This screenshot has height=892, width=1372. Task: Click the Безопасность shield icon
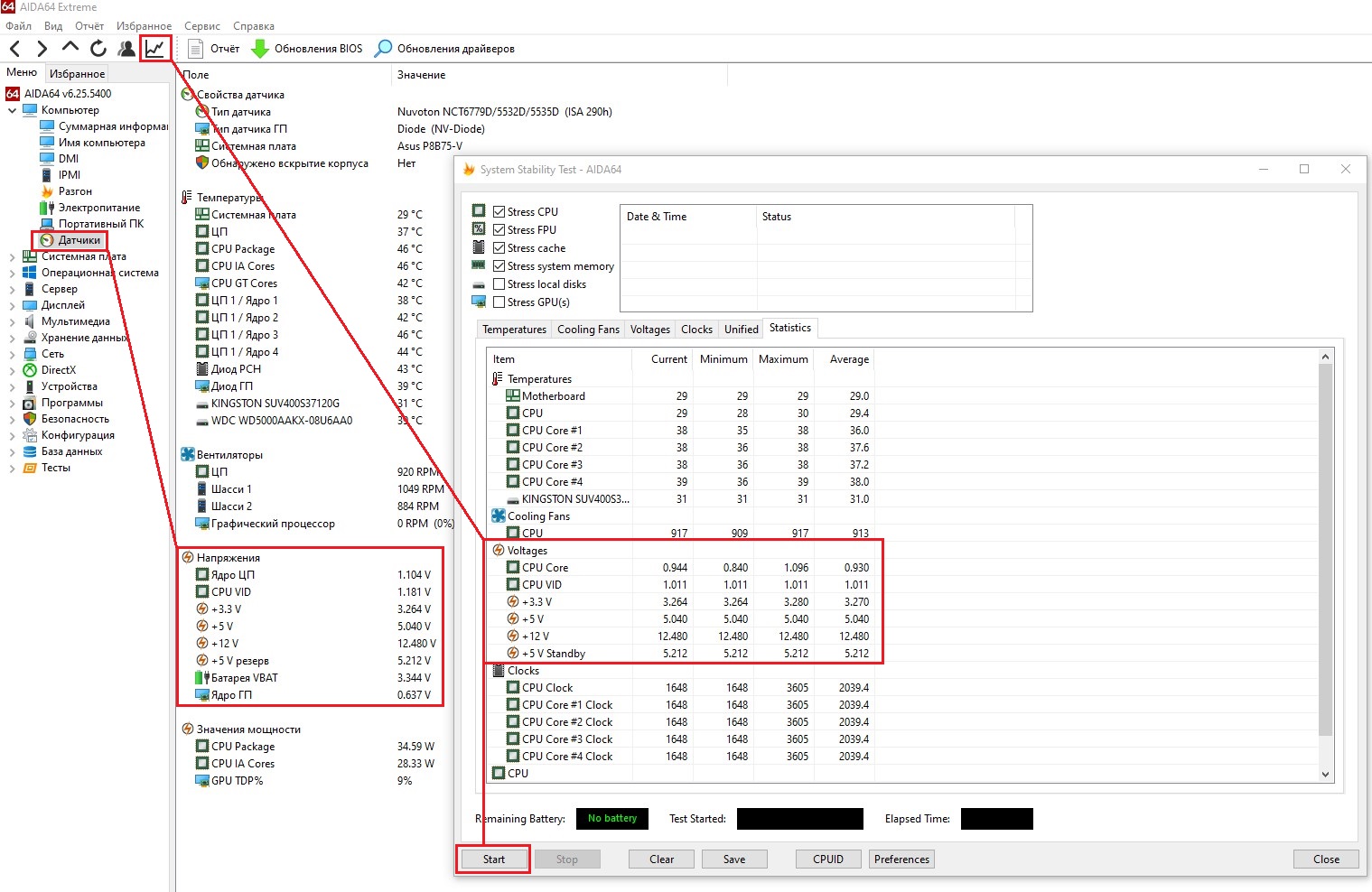click(x=30, y=419)
